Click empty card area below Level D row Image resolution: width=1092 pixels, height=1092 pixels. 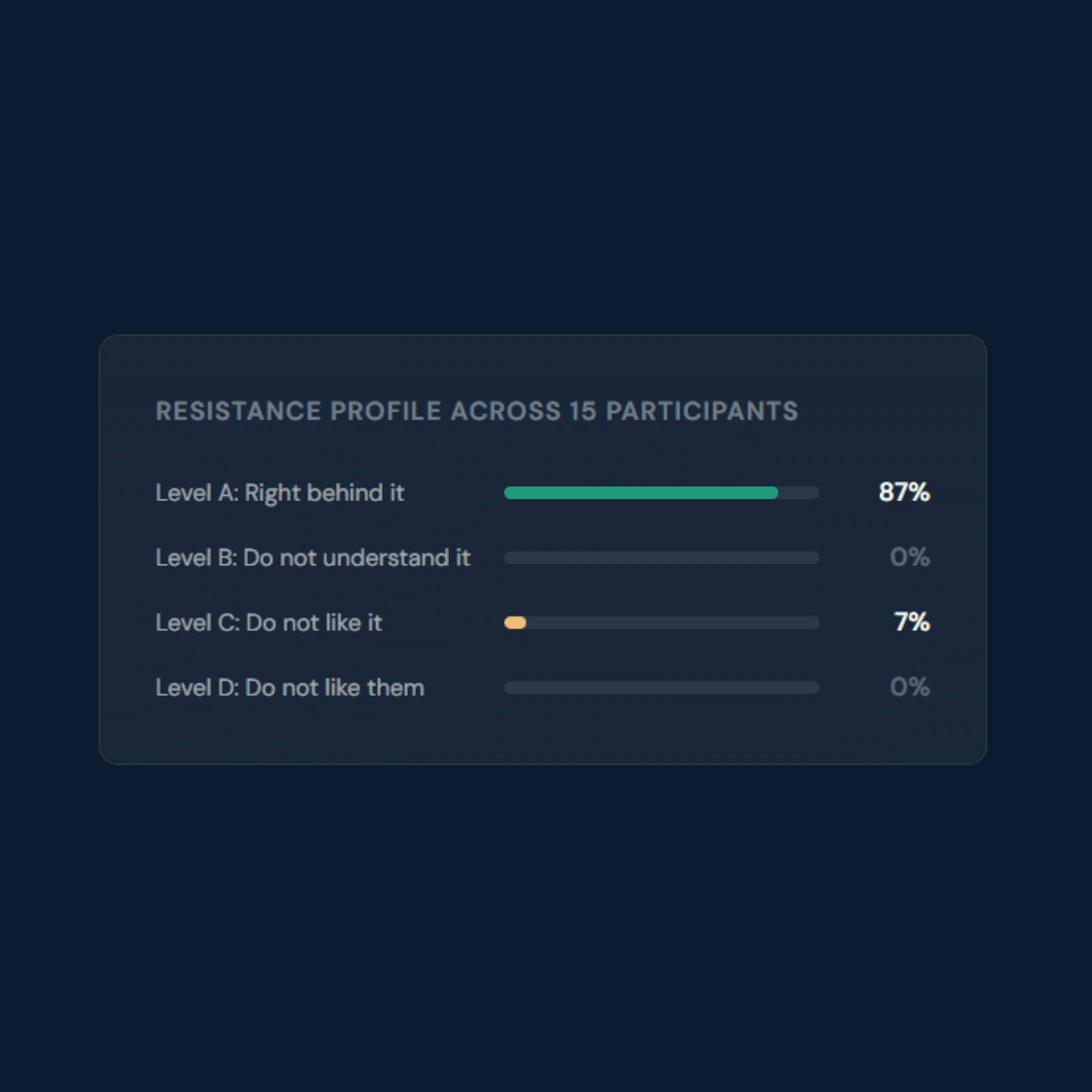pos(543,733)
